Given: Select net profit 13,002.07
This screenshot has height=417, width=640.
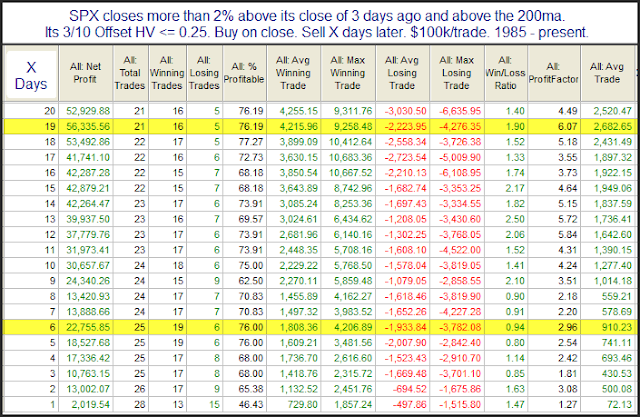Looking at the screenshot, I should click(88, 389).
